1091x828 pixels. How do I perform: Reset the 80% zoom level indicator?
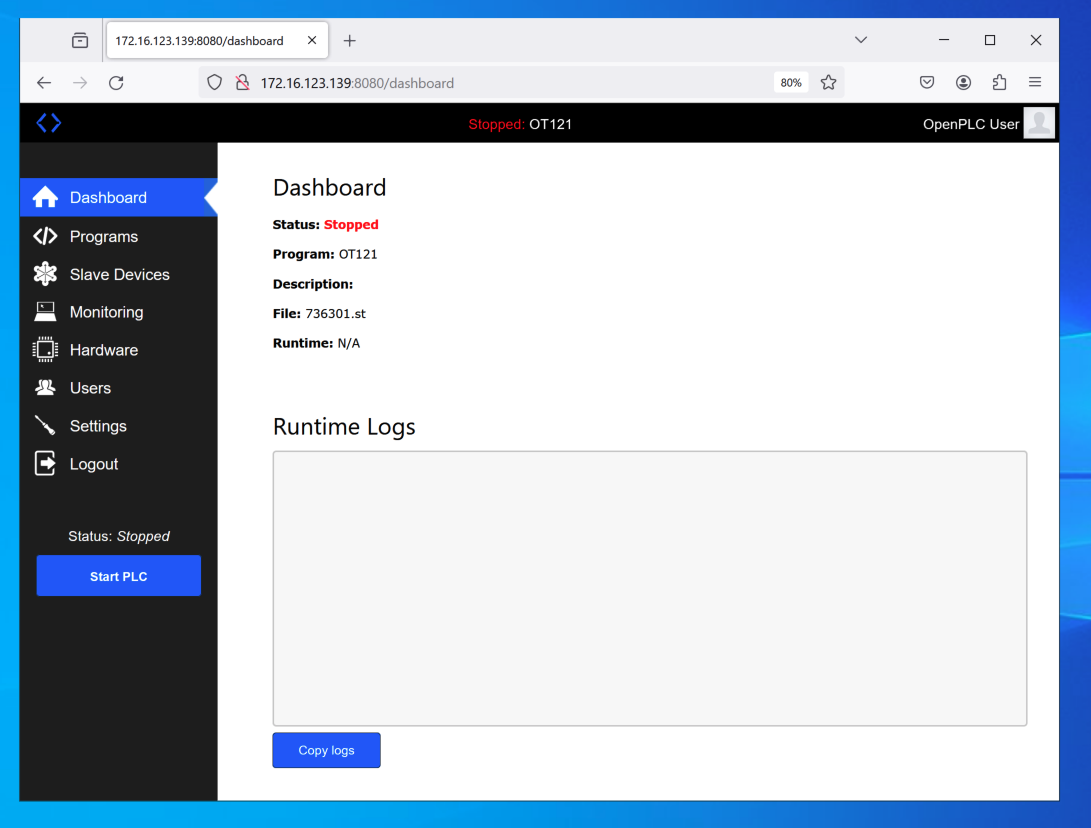pos(790,83)
